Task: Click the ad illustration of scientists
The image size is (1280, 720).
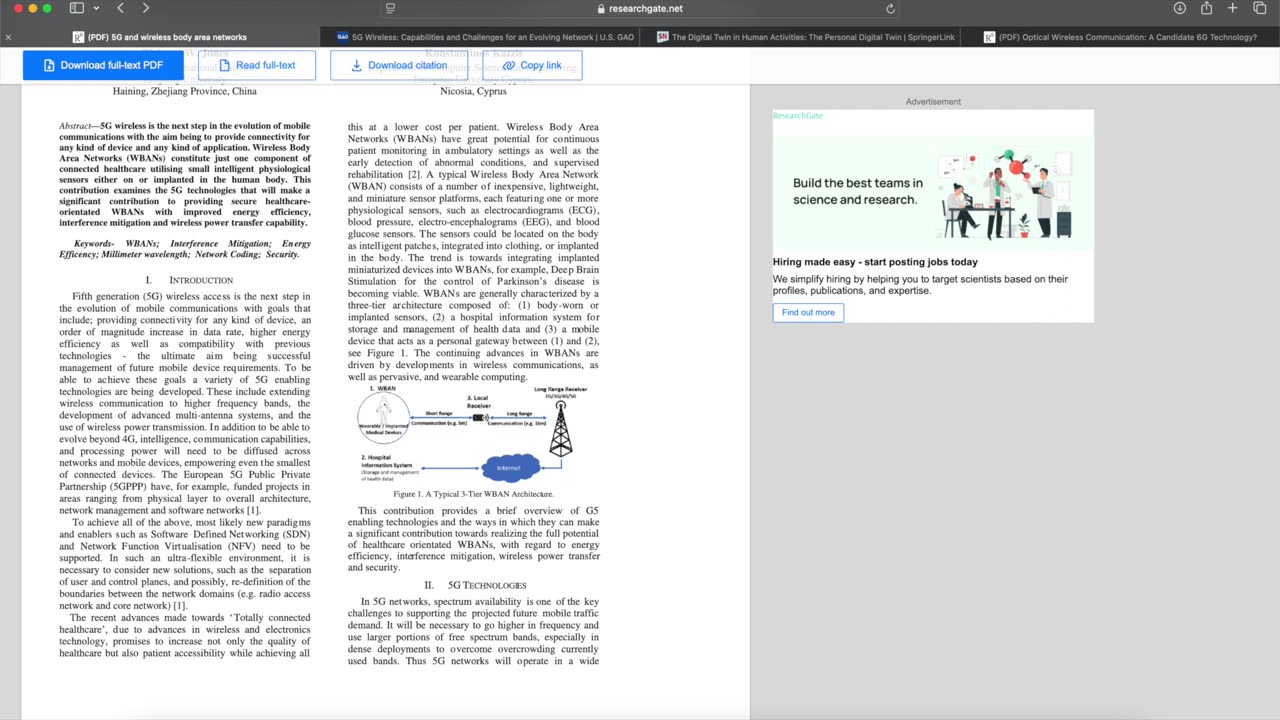Action: pyautogui.click(x=1004, y=194)
